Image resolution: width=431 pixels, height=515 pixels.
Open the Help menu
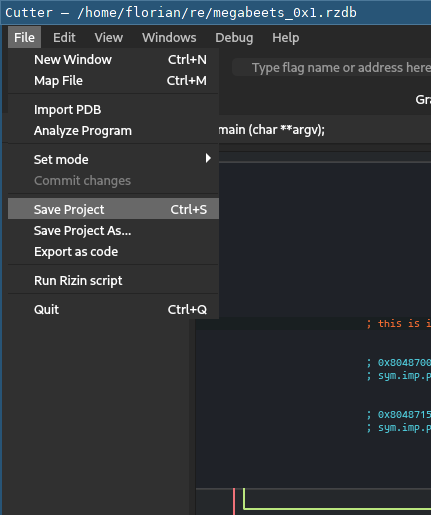[286, 37]
